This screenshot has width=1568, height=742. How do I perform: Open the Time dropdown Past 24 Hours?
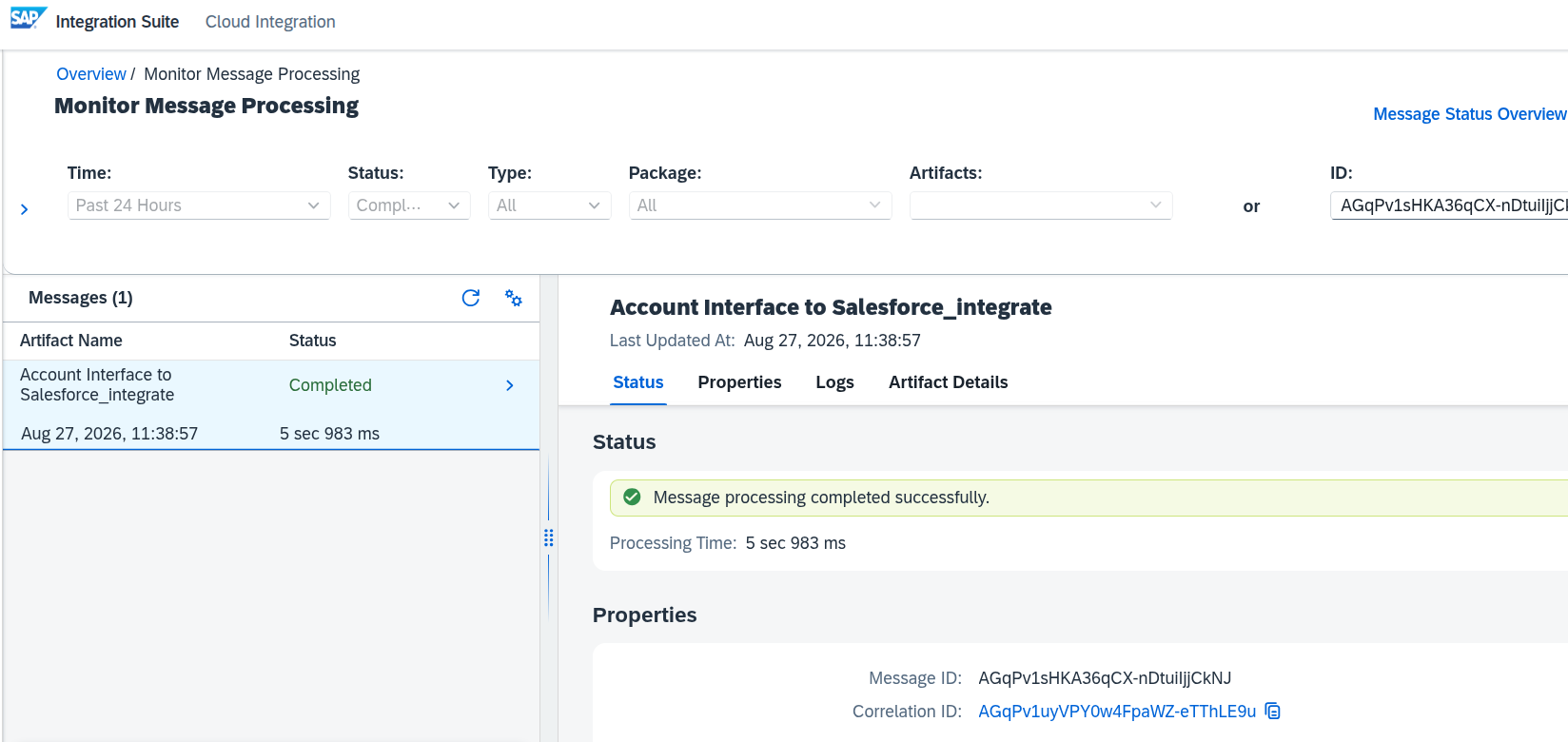click(x=199, y=205)
